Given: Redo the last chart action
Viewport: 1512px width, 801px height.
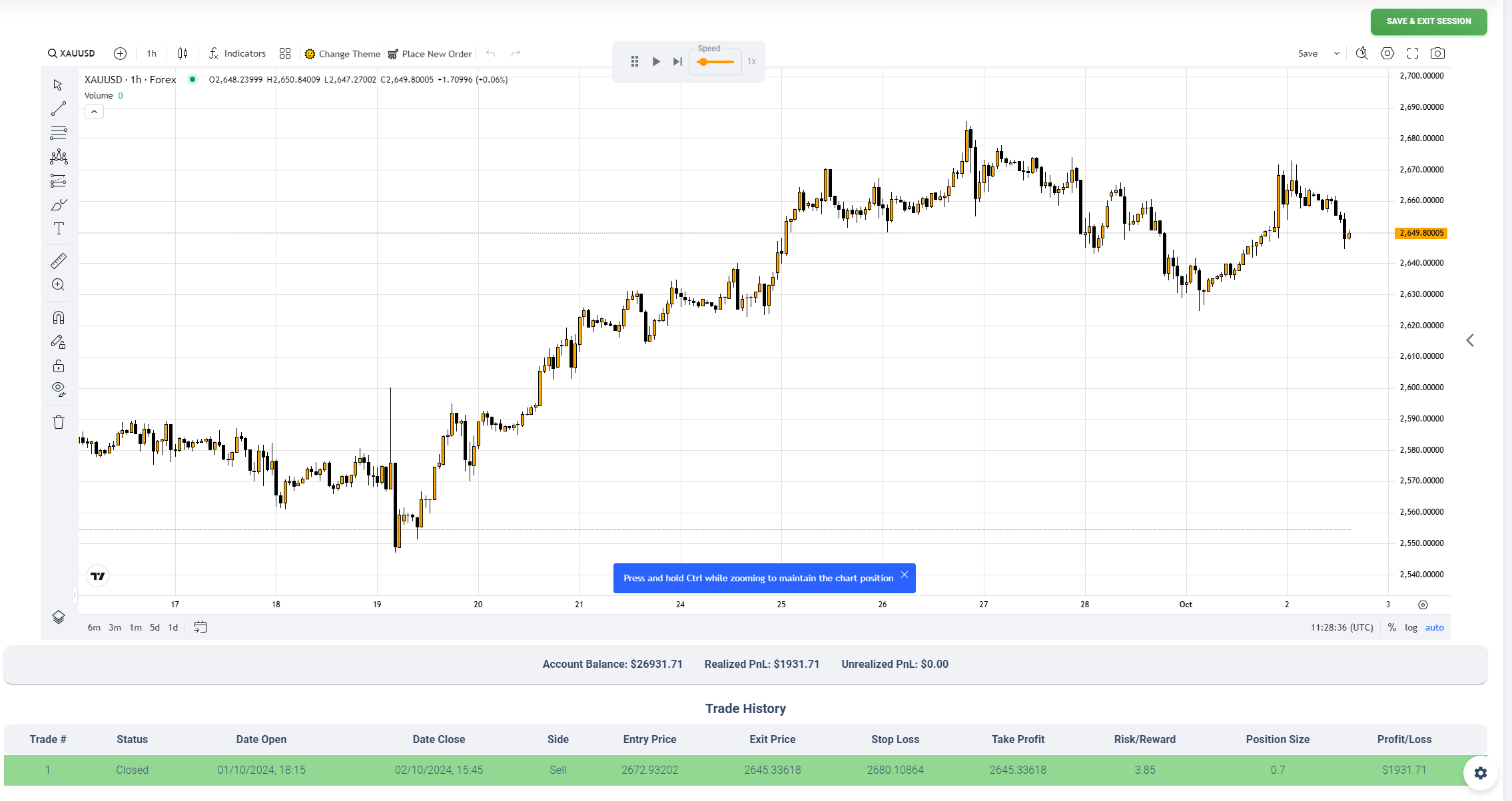Looking at the screenshot, I should (x=516, y=53).
